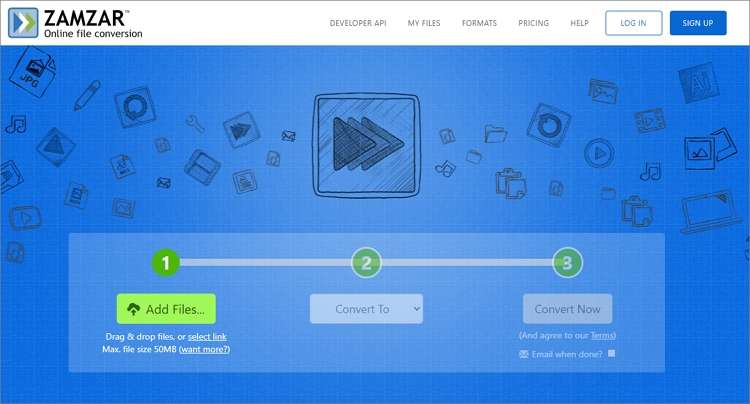Open the Formats menu item
The image size is (750, 404).
(479, 23)
